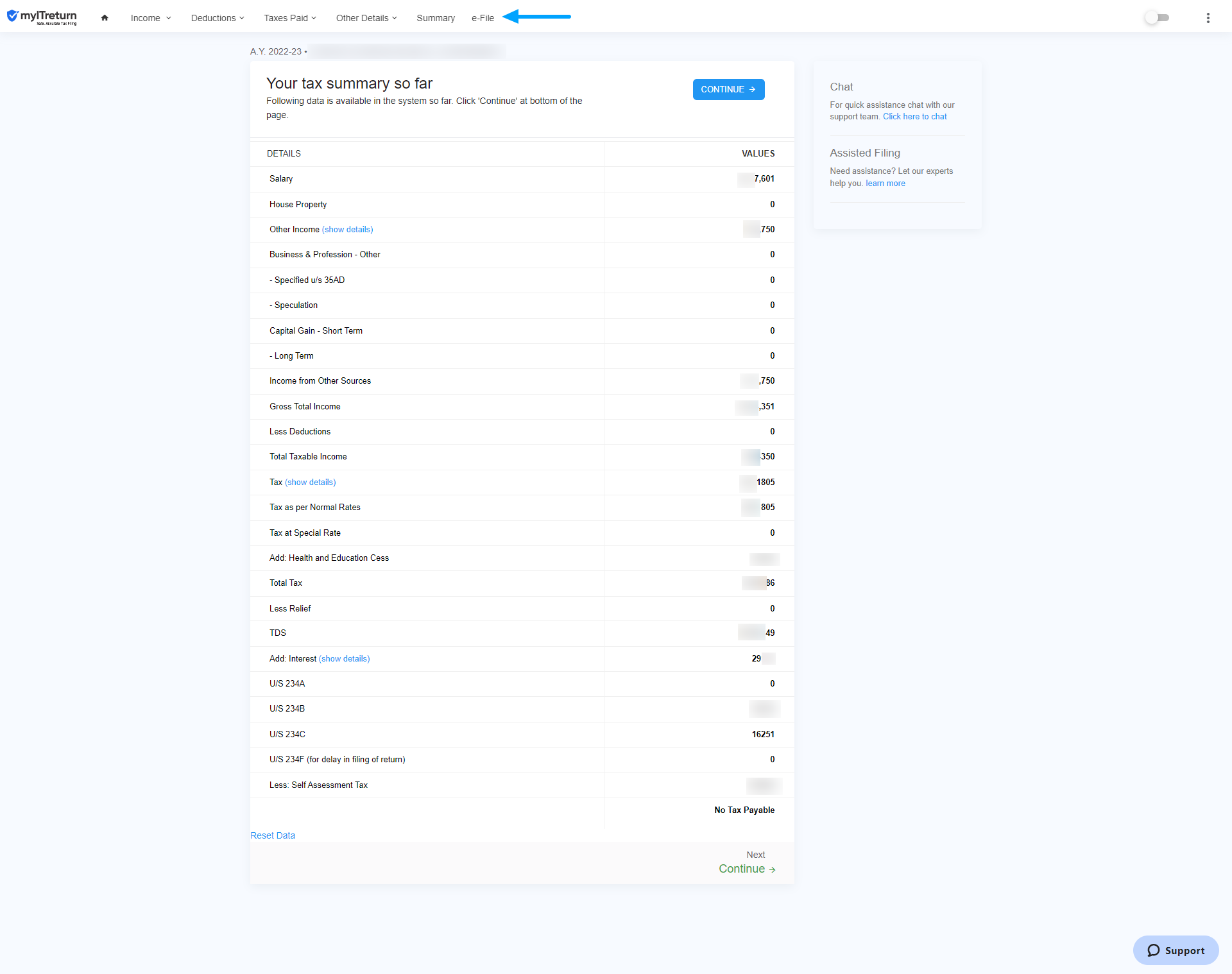This screenshot has height=974, width=1232.
Task: Click the learn more link
Action: [x=884, y=182]
